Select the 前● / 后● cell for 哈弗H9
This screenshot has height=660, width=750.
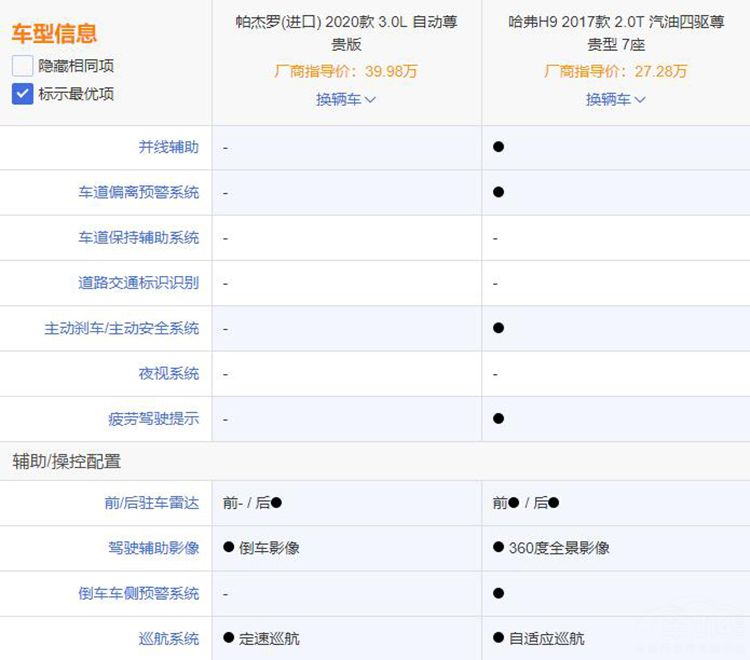(x=526, y=503)
